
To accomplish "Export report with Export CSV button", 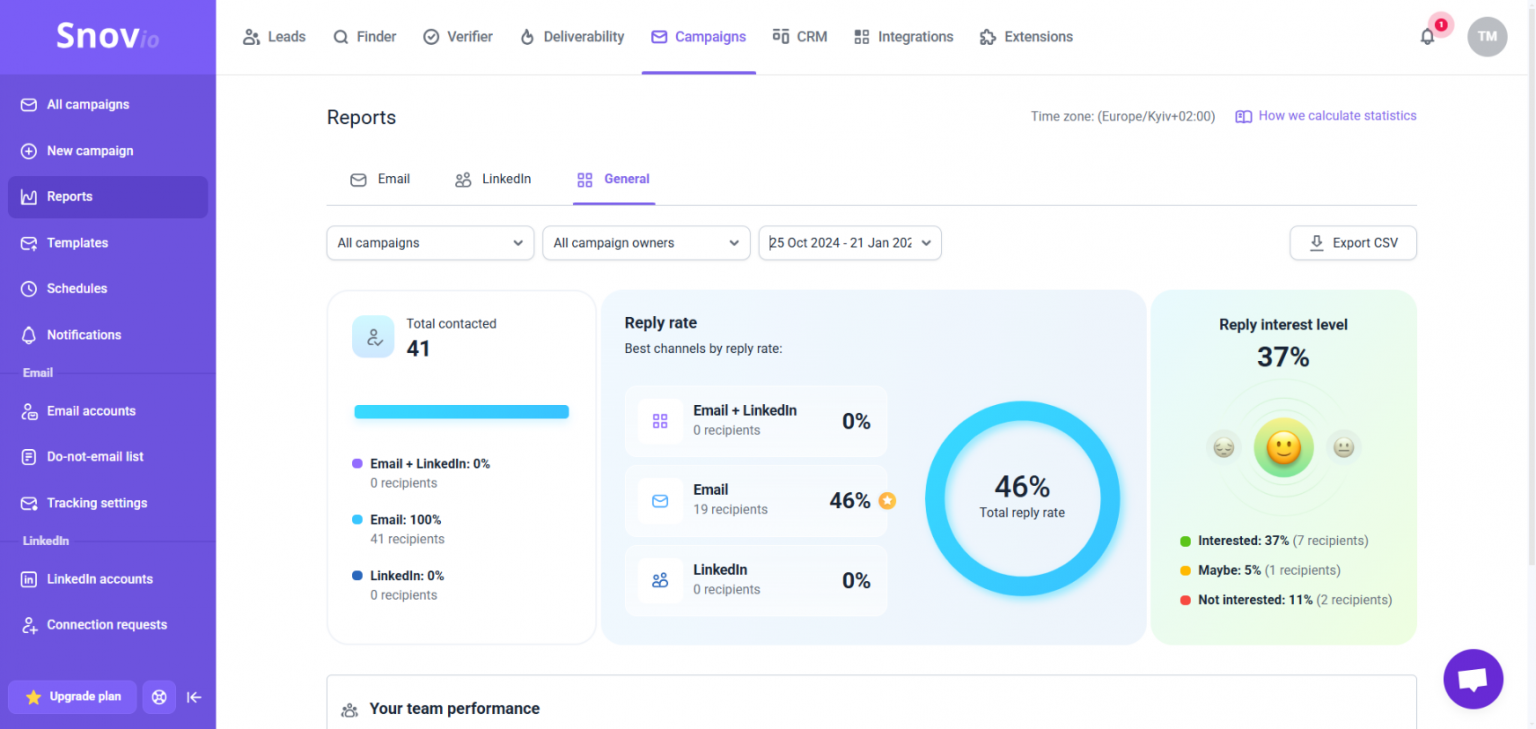I will click(1353, 243).
